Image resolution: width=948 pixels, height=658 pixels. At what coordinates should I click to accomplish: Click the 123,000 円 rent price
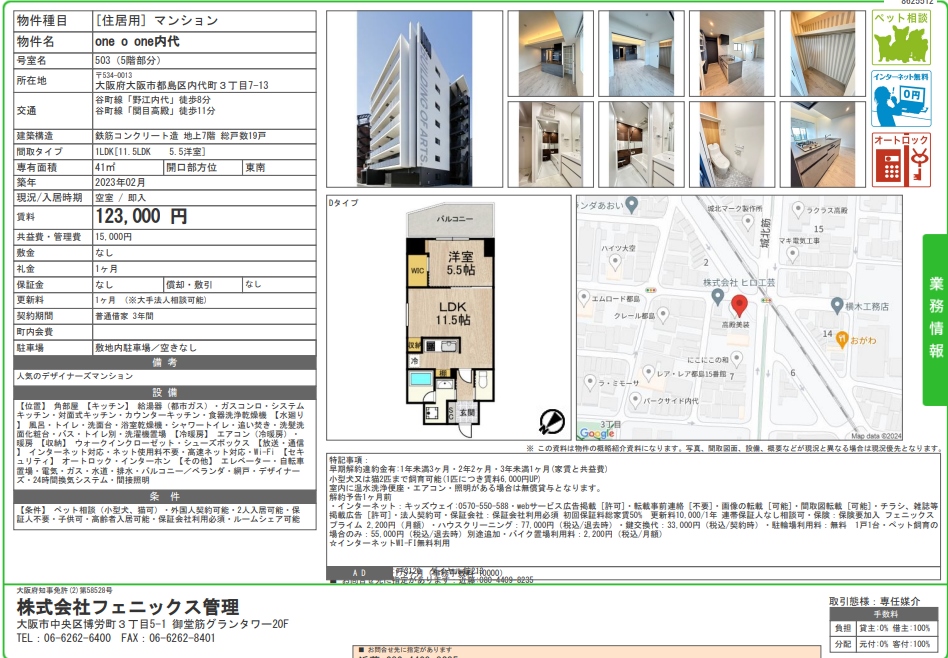click(x=141, y=216)
